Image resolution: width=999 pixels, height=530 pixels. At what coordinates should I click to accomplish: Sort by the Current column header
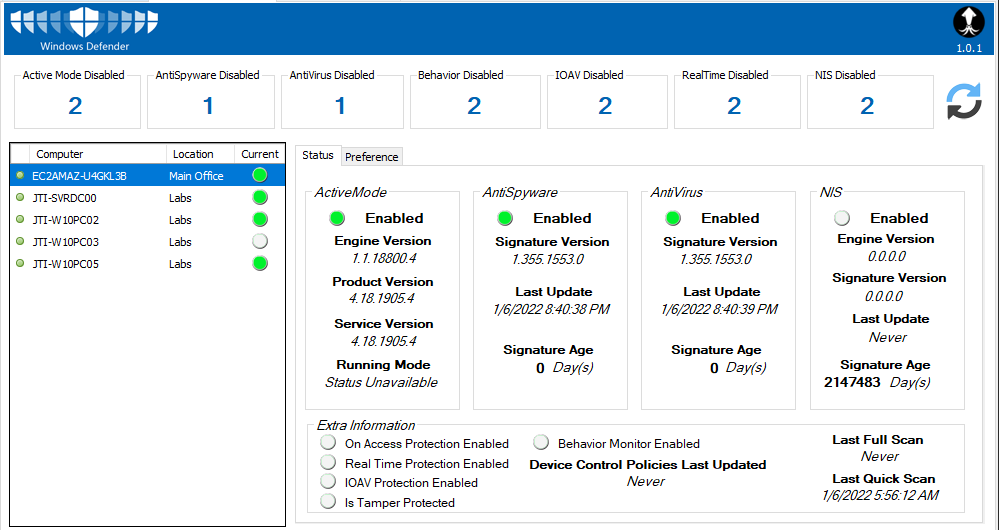tap(259, 154)
